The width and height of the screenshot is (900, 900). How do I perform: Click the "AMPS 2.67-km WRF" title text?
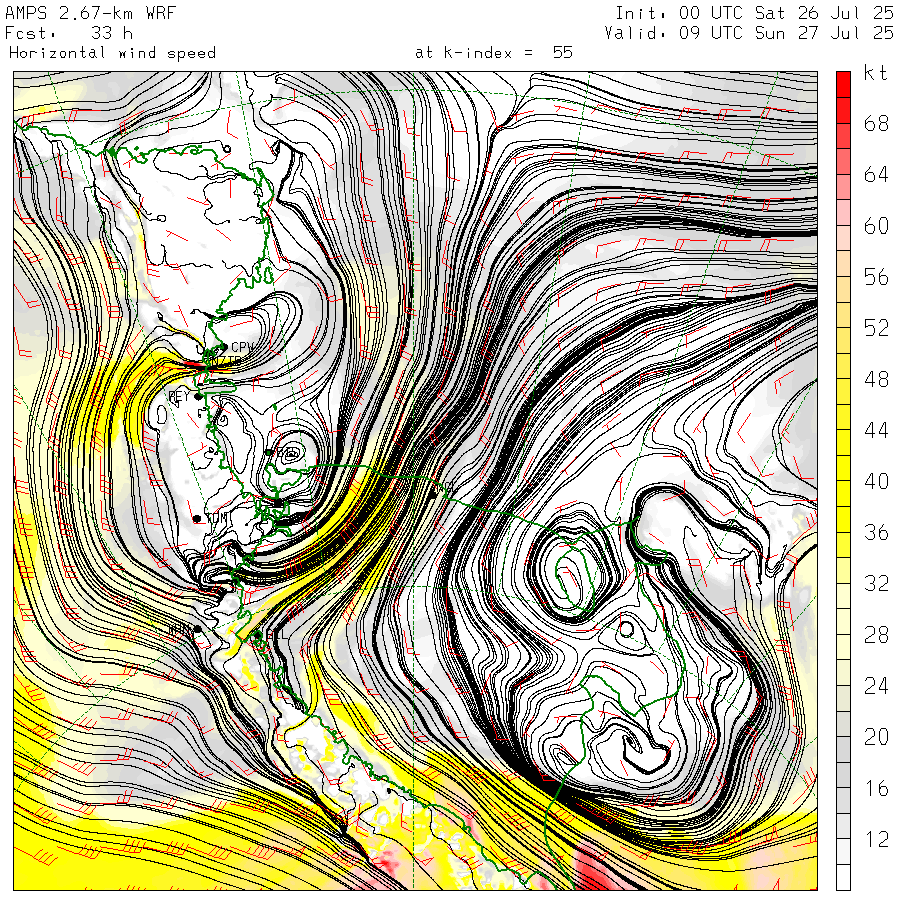(x=90, y=13)
